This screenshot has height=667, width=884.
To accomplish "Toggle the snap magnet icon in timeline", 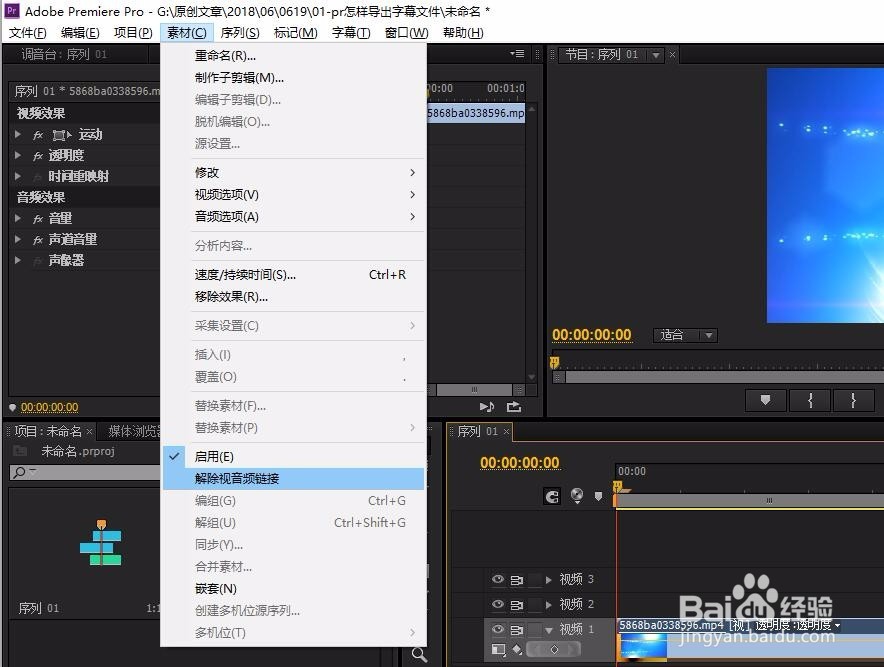I will 552,496.
